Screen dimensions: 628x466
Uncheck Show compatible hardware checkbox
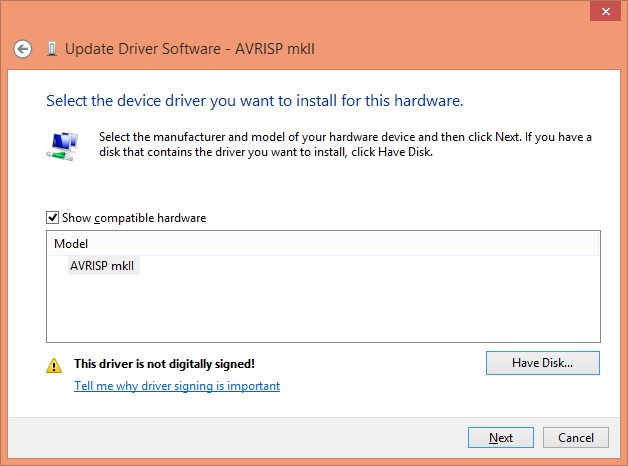52,218
